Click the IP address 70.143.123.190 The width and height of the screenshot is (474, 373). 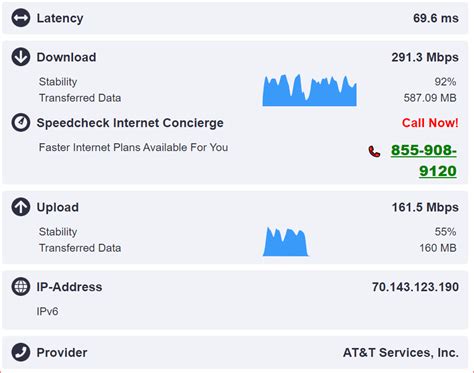pyautogui.click(x=415, y=287)
